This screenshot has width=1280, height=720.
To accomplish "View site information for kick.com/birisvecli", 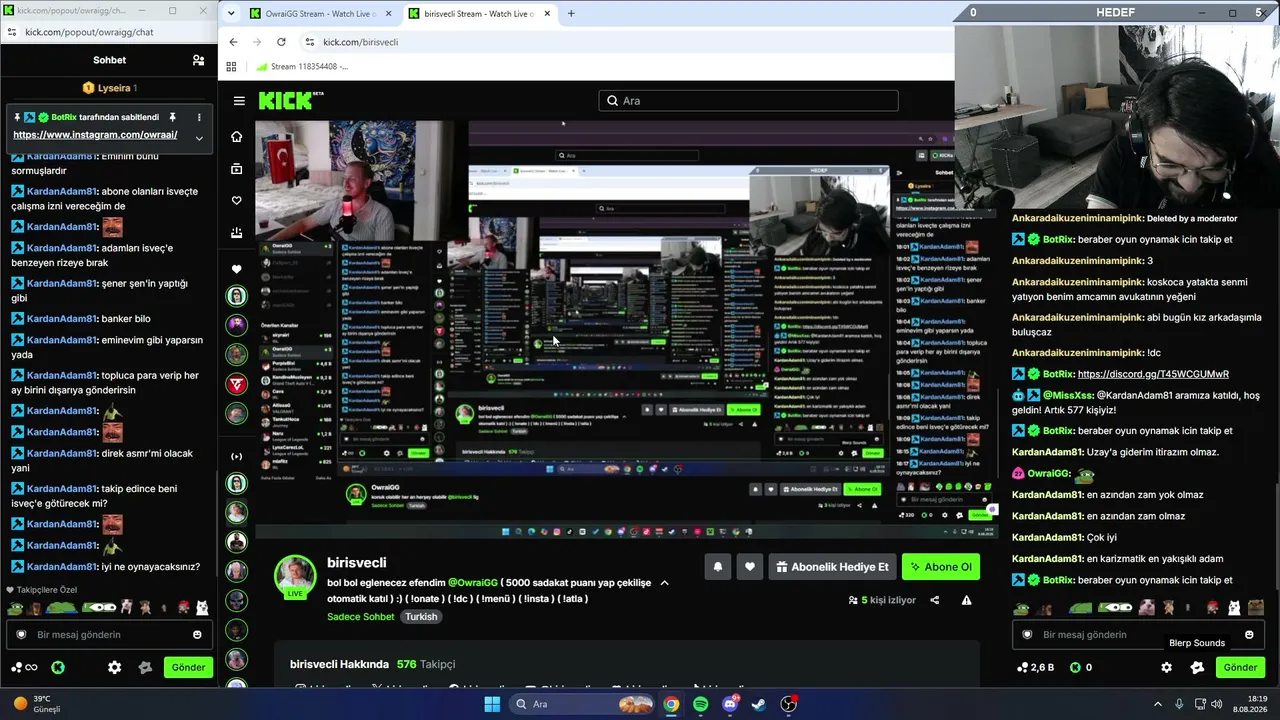I will (310, 42).
